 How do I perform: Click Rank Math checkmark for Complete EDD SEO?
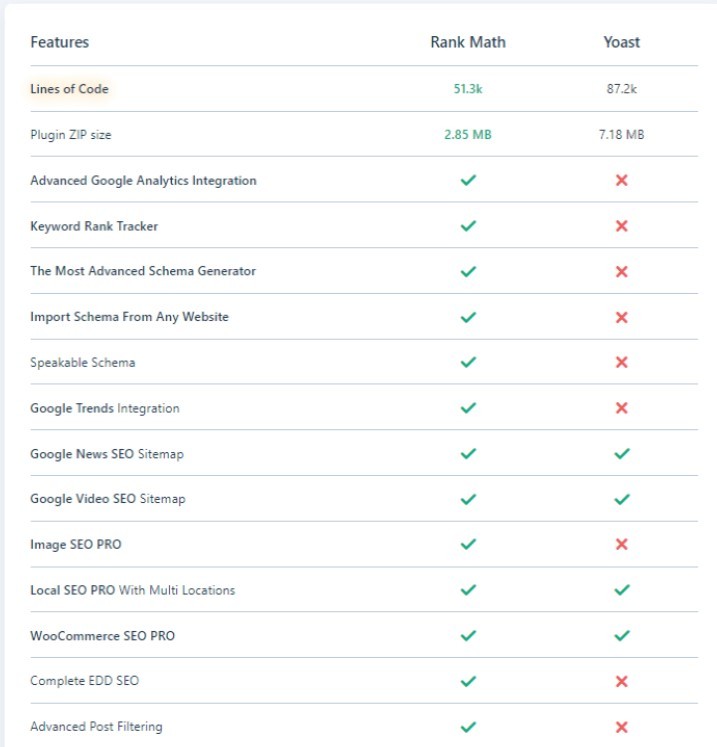coord(468,681)
